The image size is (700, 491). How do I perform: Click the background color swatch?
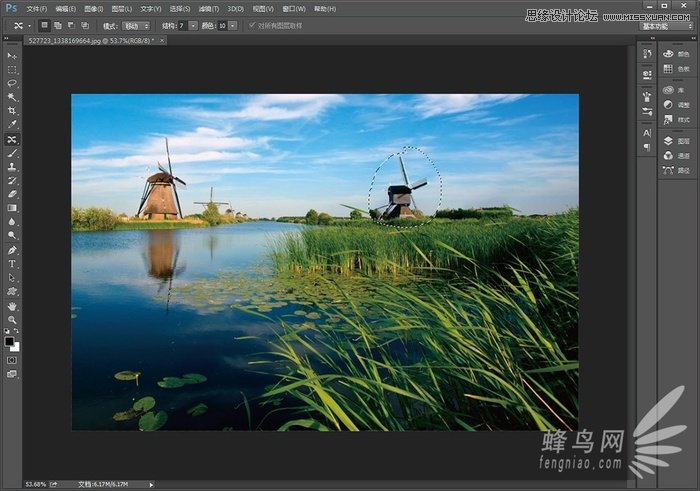[16, 347]
